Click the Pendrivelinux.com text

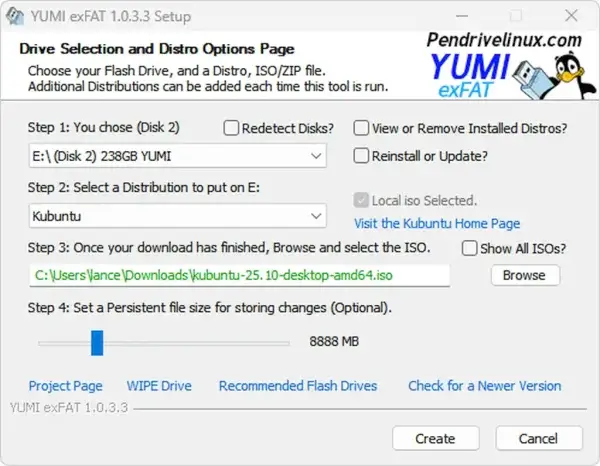pos(504,40)
